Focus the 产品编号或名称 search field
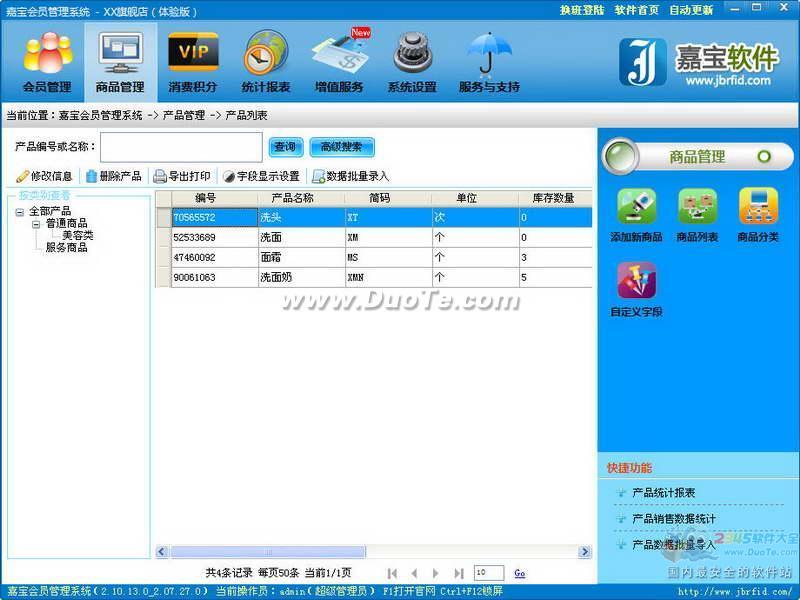This screenshot has width=800, height=600. [x=181, y=147]
